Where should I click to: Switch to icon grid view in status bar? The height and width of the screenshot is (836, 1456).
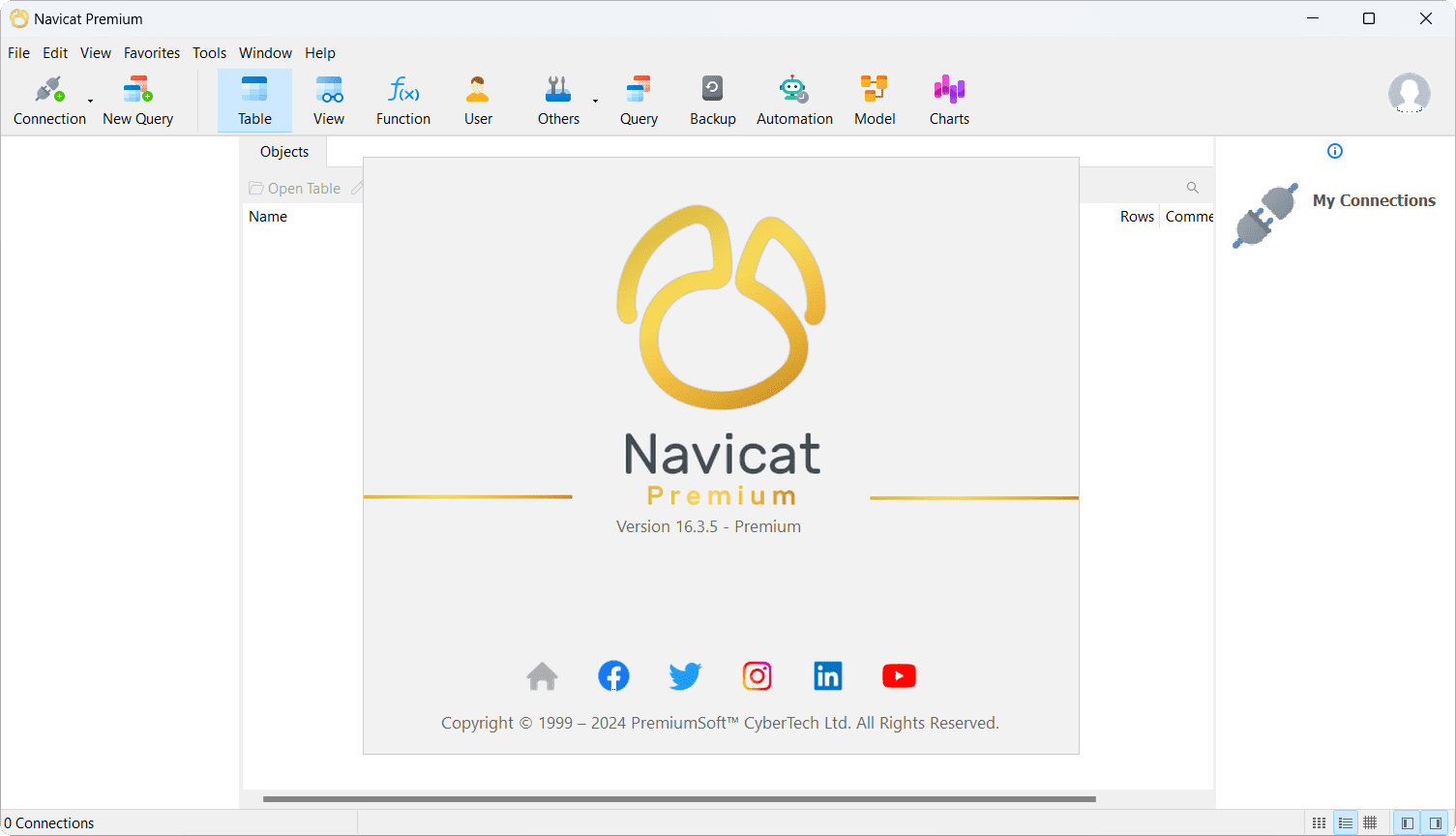coord(1319,822)
